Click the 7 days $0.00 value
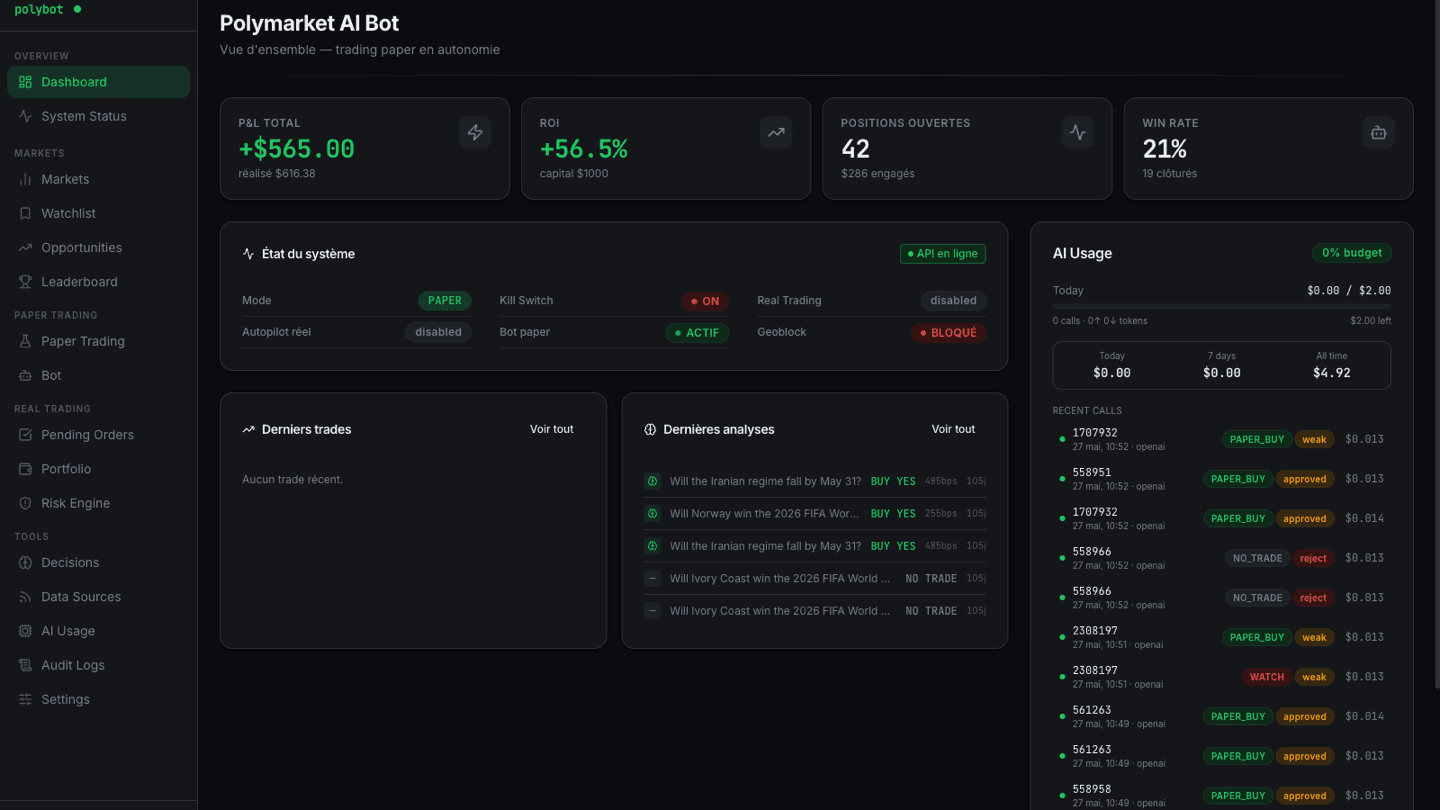Image resolution: width=1440 pixels, height=810 pixels. coord(1221,373)
